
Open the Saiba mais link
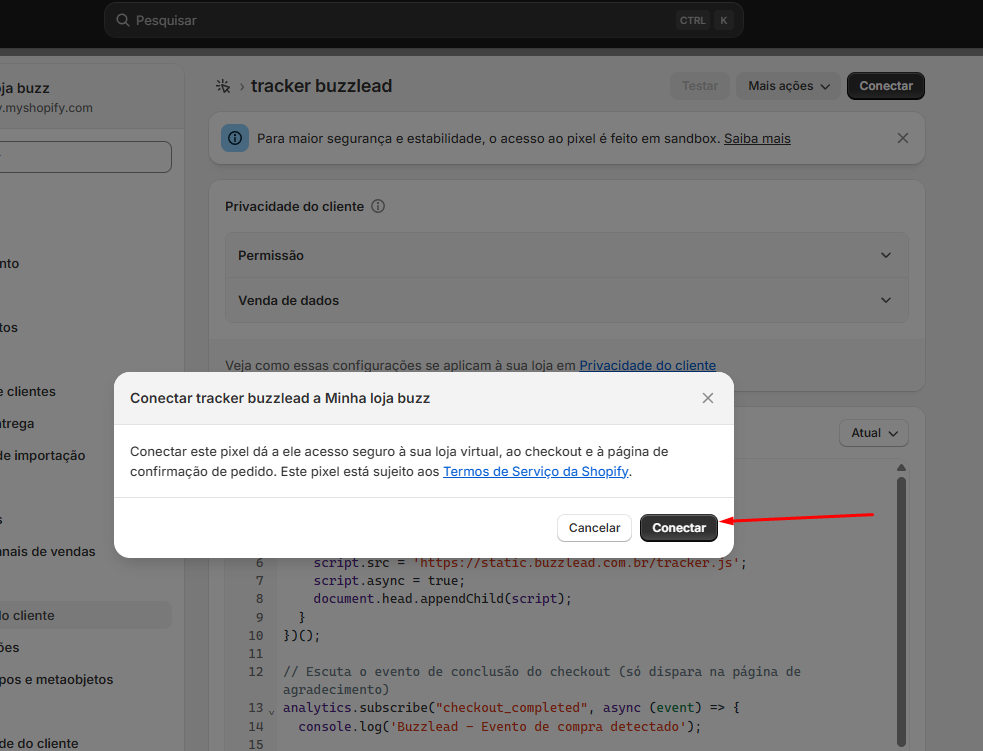pos(757,139)
